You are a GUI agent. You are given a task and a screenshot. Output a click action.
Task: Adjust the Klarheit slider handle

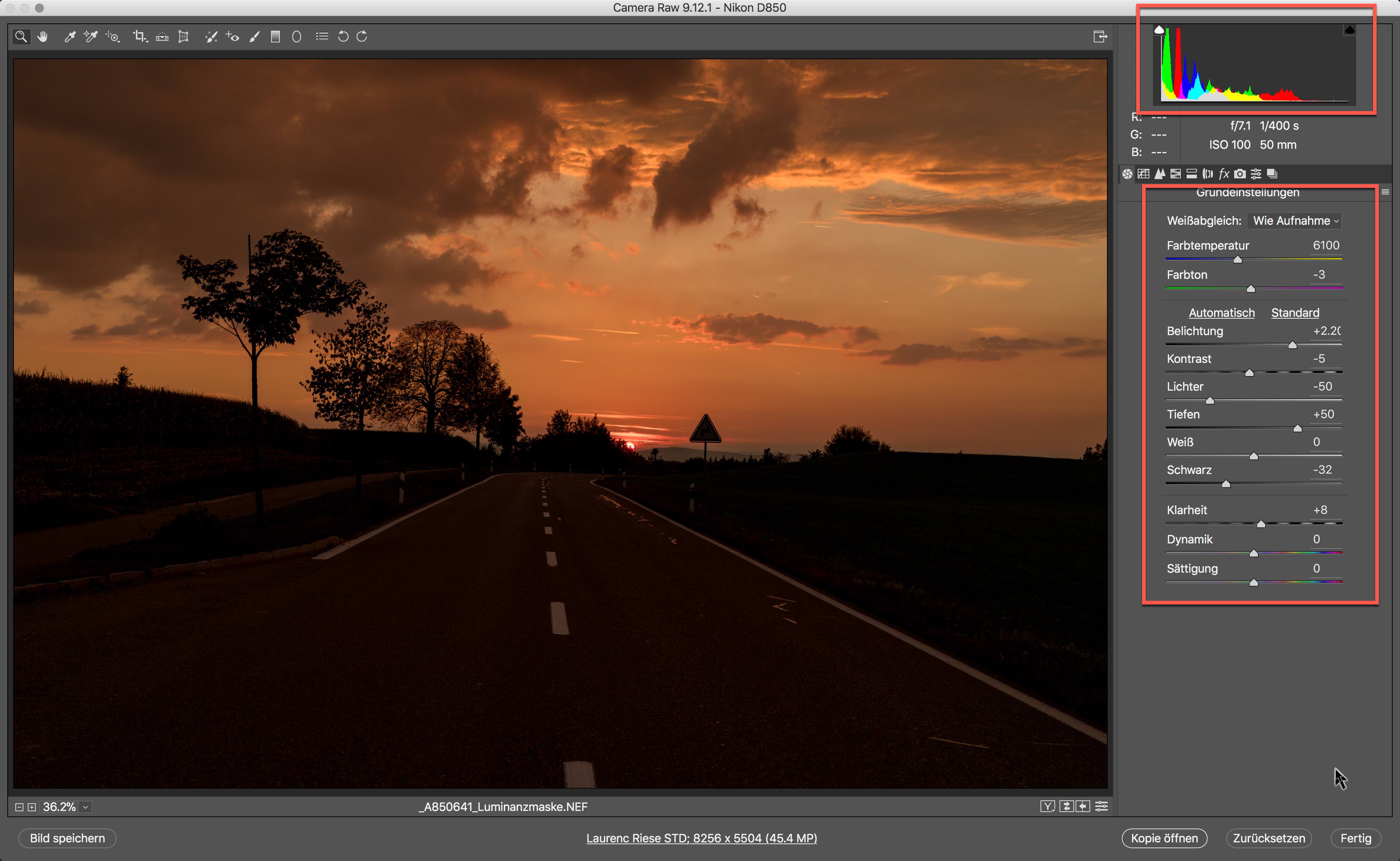click(1261, 524)
